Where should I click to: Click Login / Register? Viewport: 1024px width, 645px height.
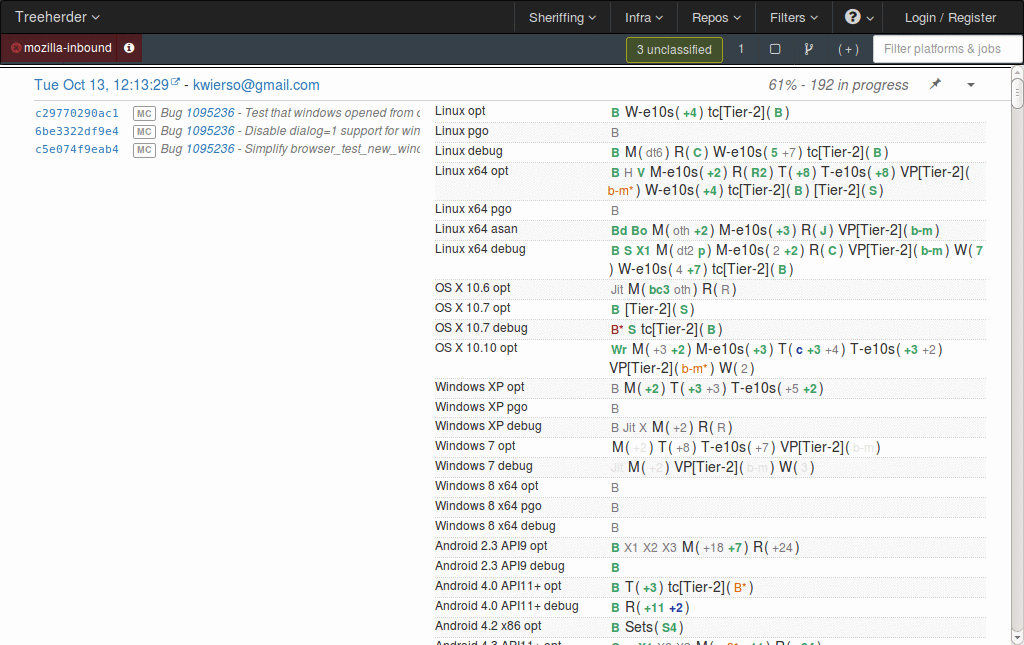(x=950, y=18)
